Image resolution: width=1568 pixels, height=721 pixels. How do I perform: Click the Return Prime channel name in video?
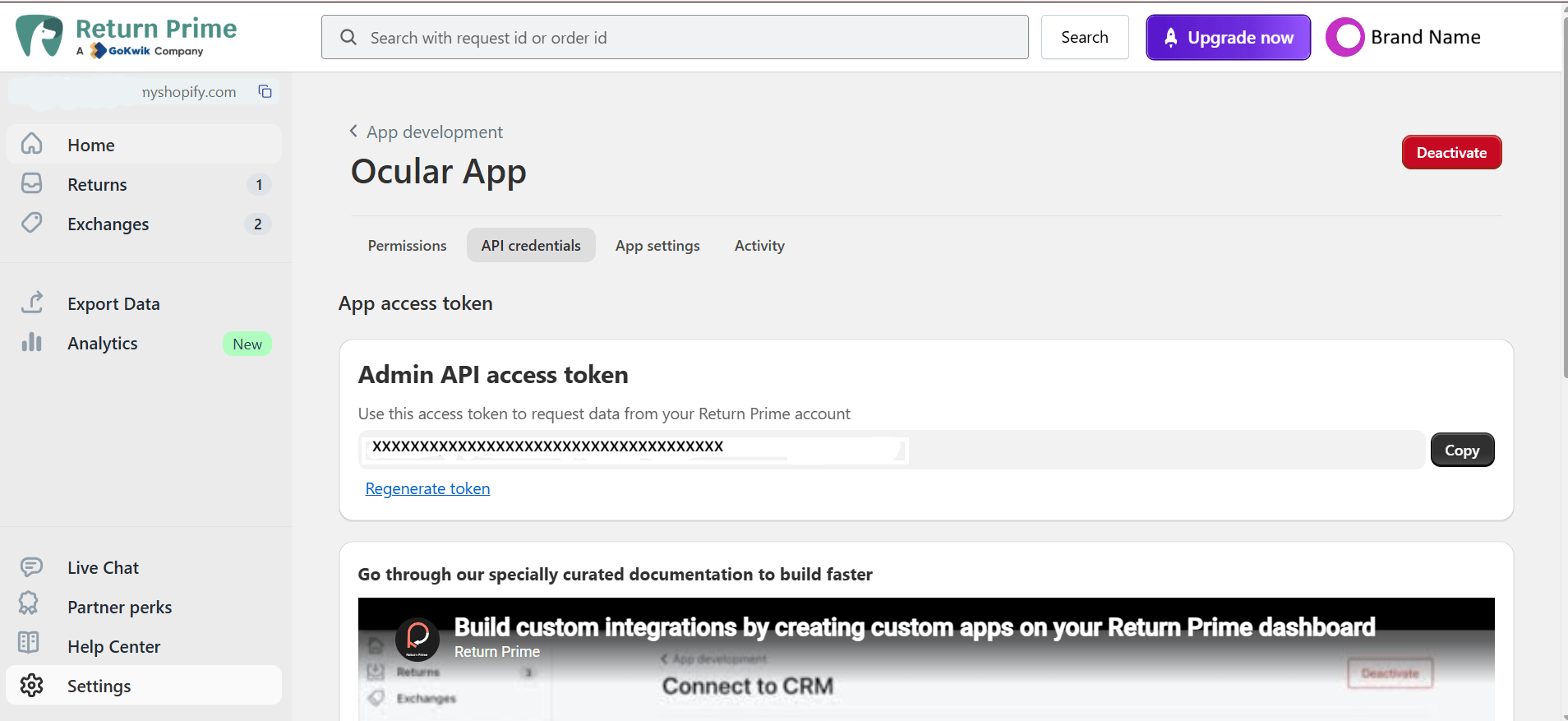pos(497,651)
